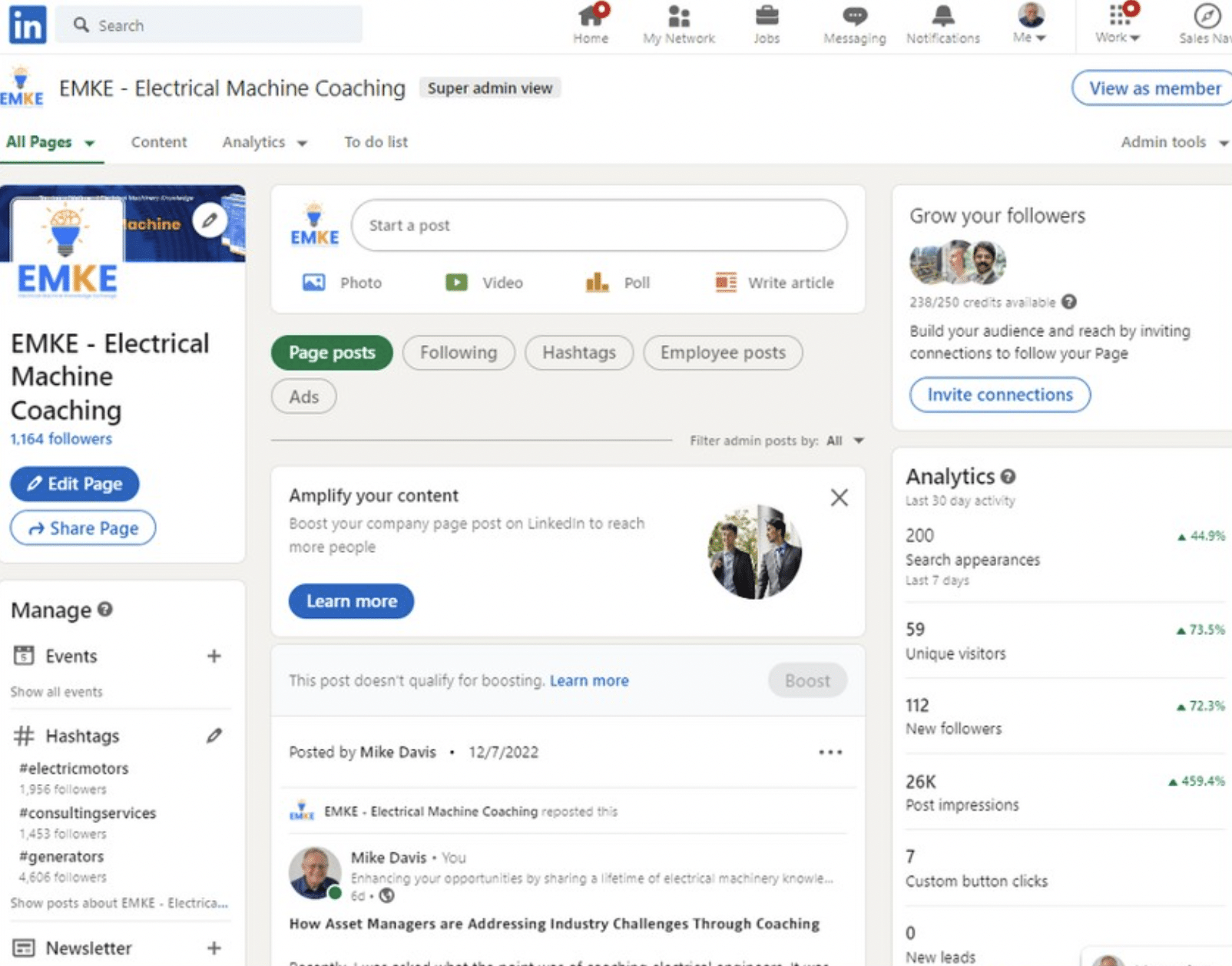Open the Admin tools dropdown

(1172, 142)
